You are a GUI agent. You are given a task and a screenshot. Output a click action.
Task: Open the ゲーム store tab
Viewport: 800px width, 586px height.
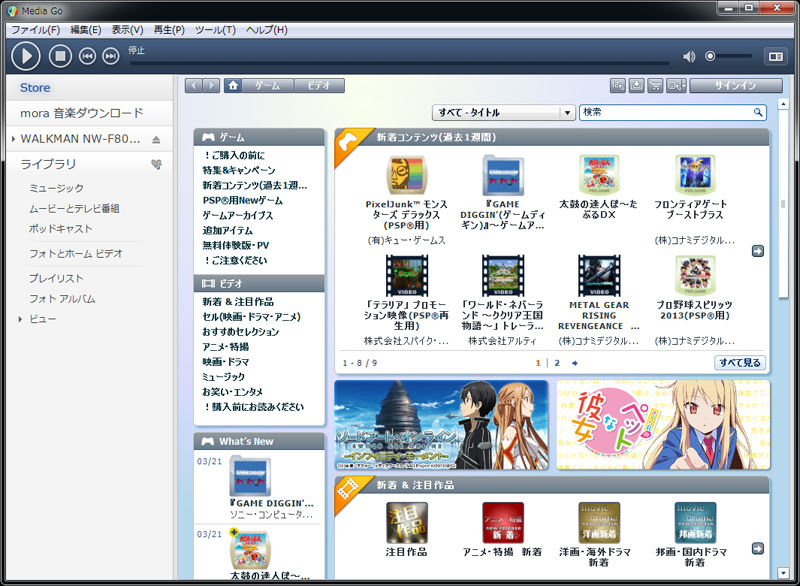tap(268, 85)
